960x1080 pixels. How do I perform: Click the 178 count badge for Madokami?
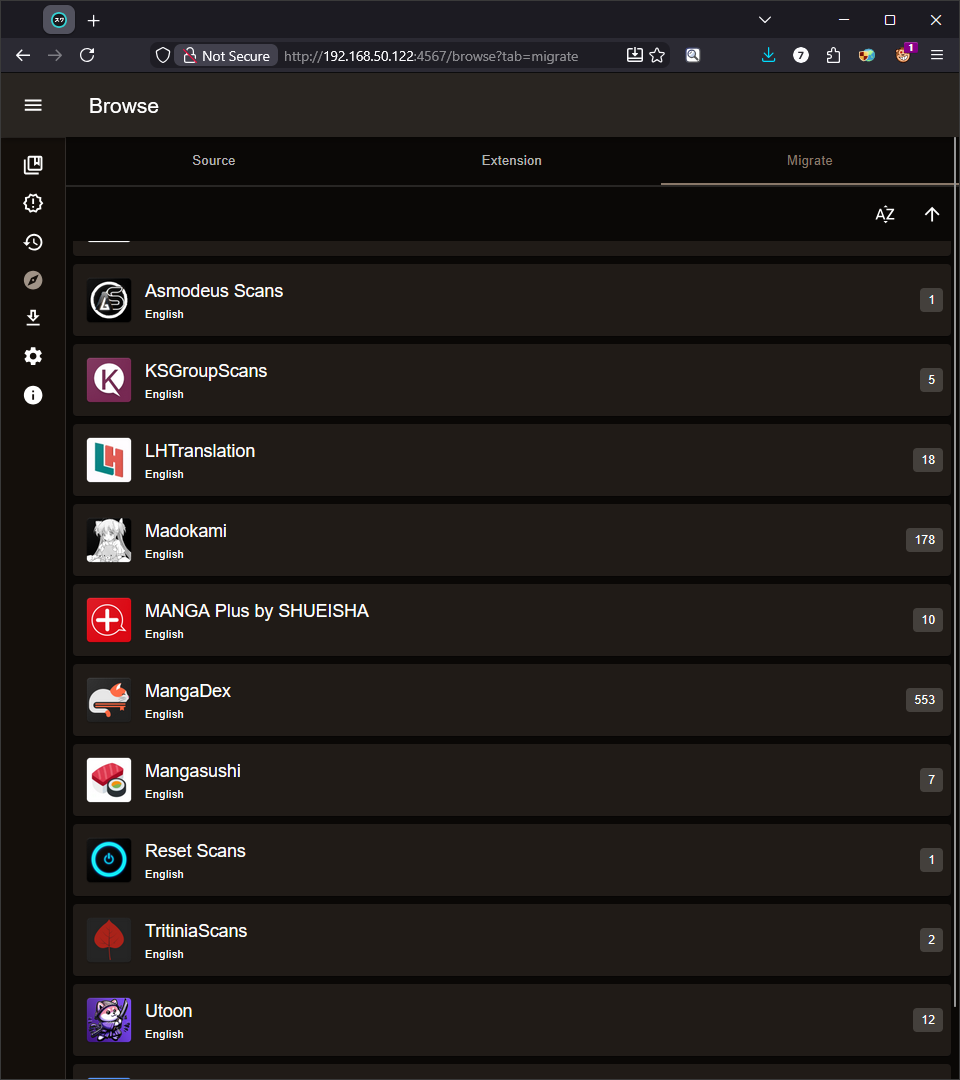coord(924,540)
